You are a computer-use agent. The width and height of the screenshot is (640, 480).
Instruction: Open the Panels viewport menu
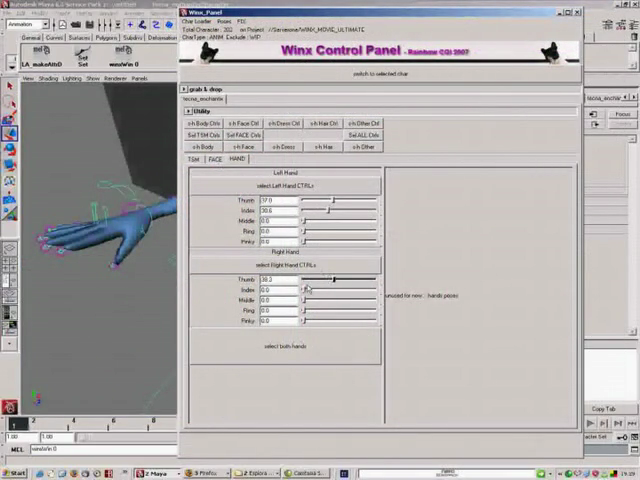[140, 78]
